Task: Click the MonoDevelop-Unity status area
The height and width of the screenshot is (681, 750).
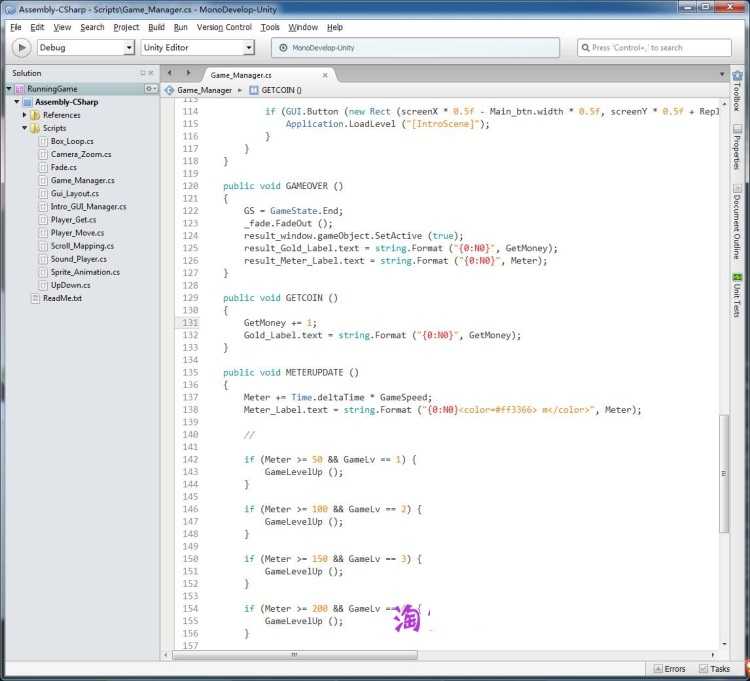Action: pyautogui.click(x=415, y=48)
